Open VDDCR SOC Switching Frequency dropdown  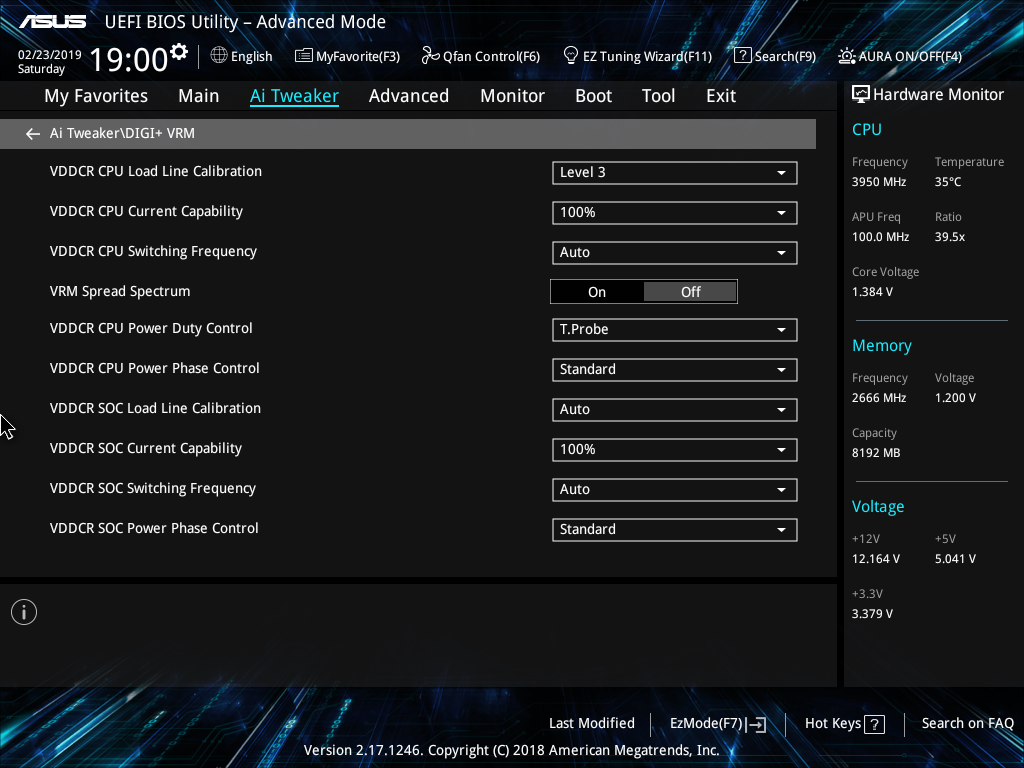coord(675,490)
